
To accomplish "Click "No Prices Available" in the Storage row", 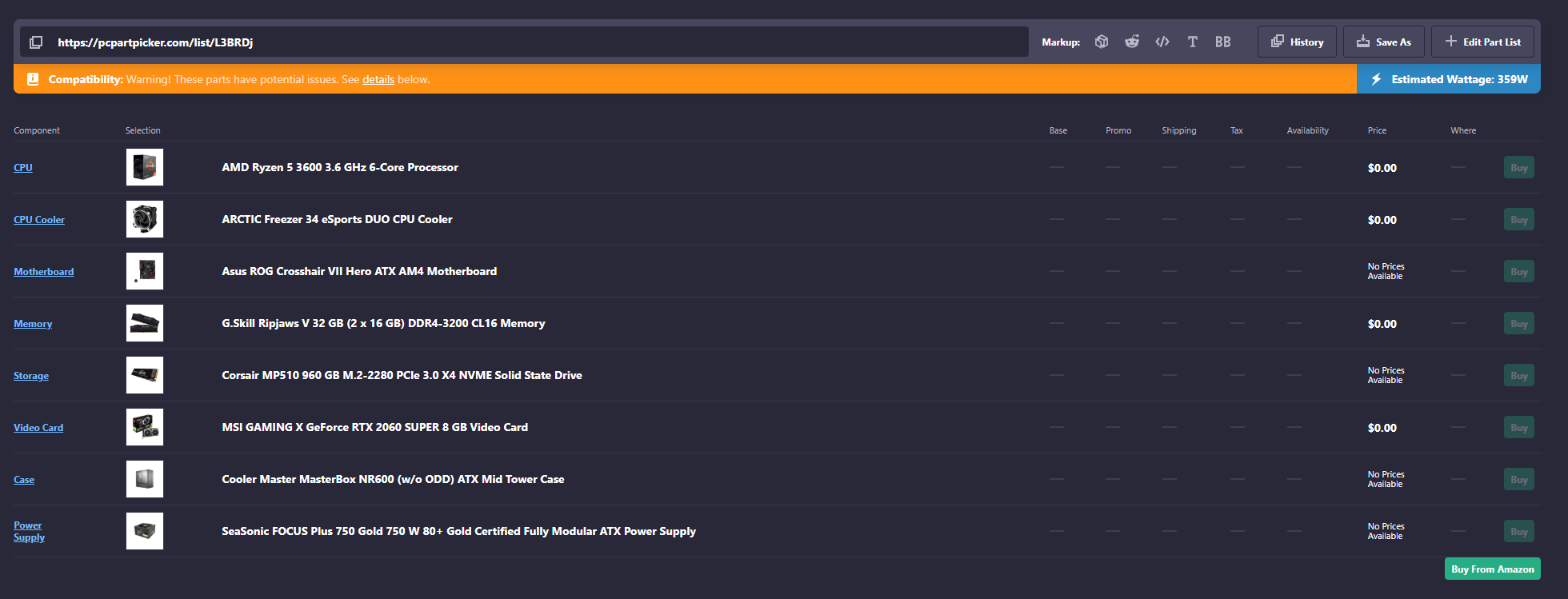I will (1386, 375).
